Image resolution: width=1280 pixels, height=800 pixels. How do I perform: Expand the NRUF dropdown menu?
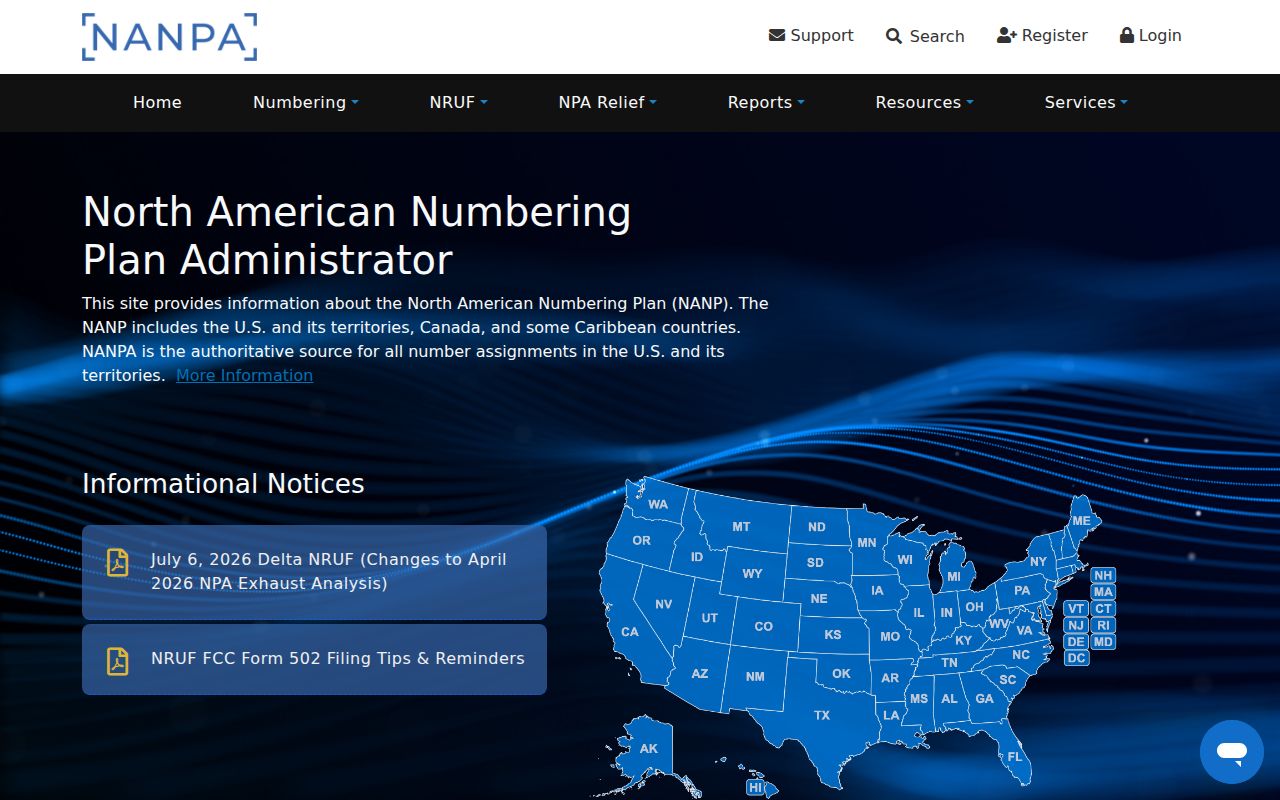[458, 102]
